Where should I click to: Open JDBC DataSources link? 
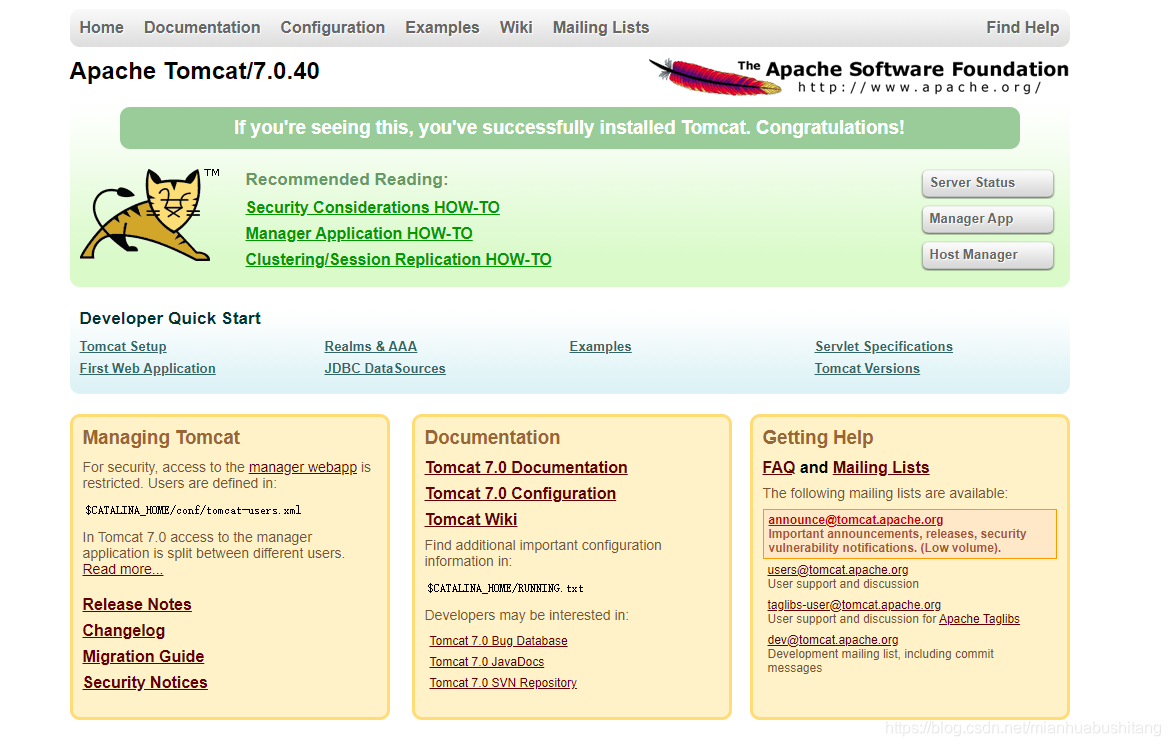(x=385, y=369)
